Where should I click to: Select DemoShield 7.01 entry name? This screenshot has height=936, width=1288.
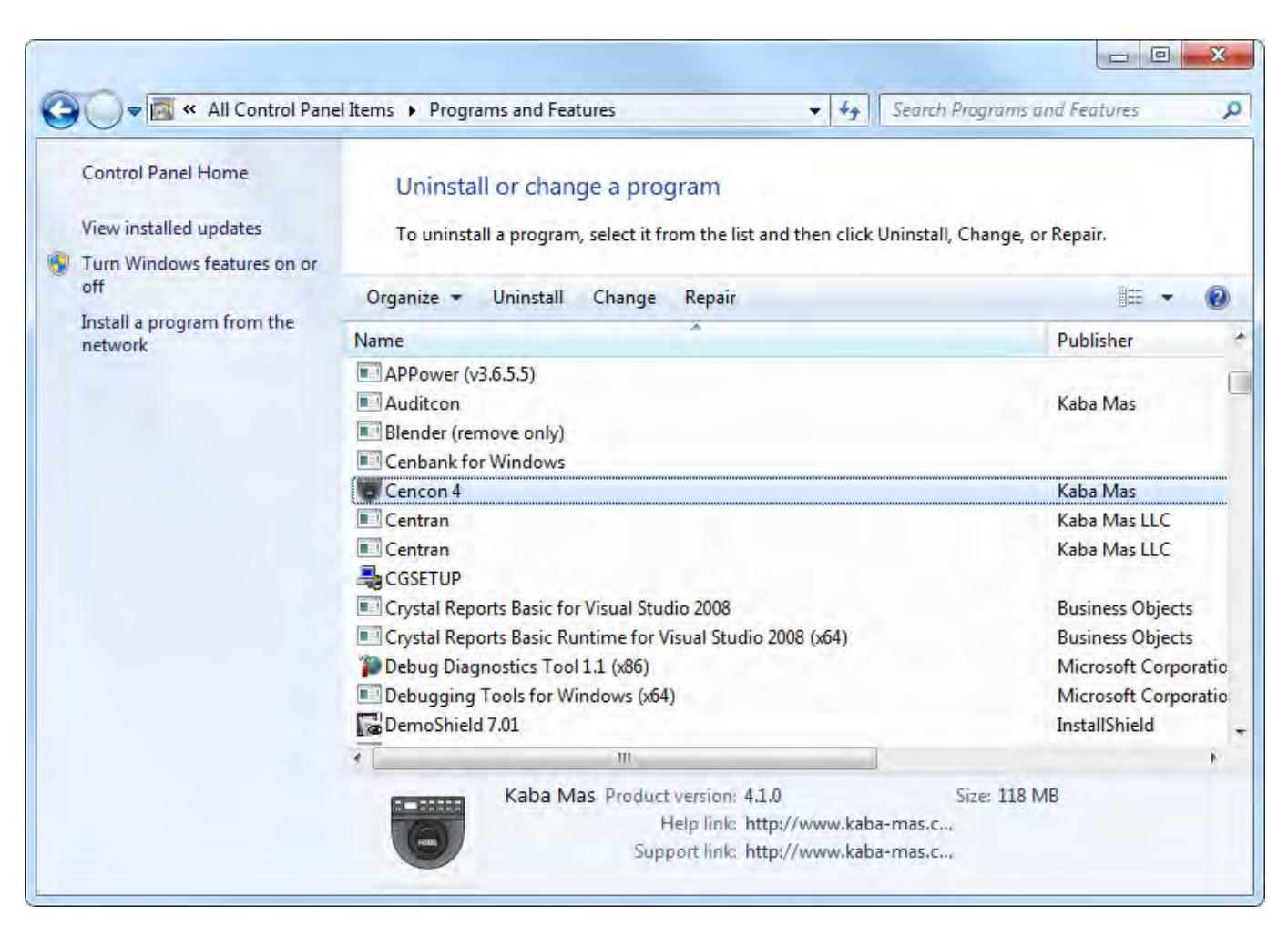pos(452,725)
